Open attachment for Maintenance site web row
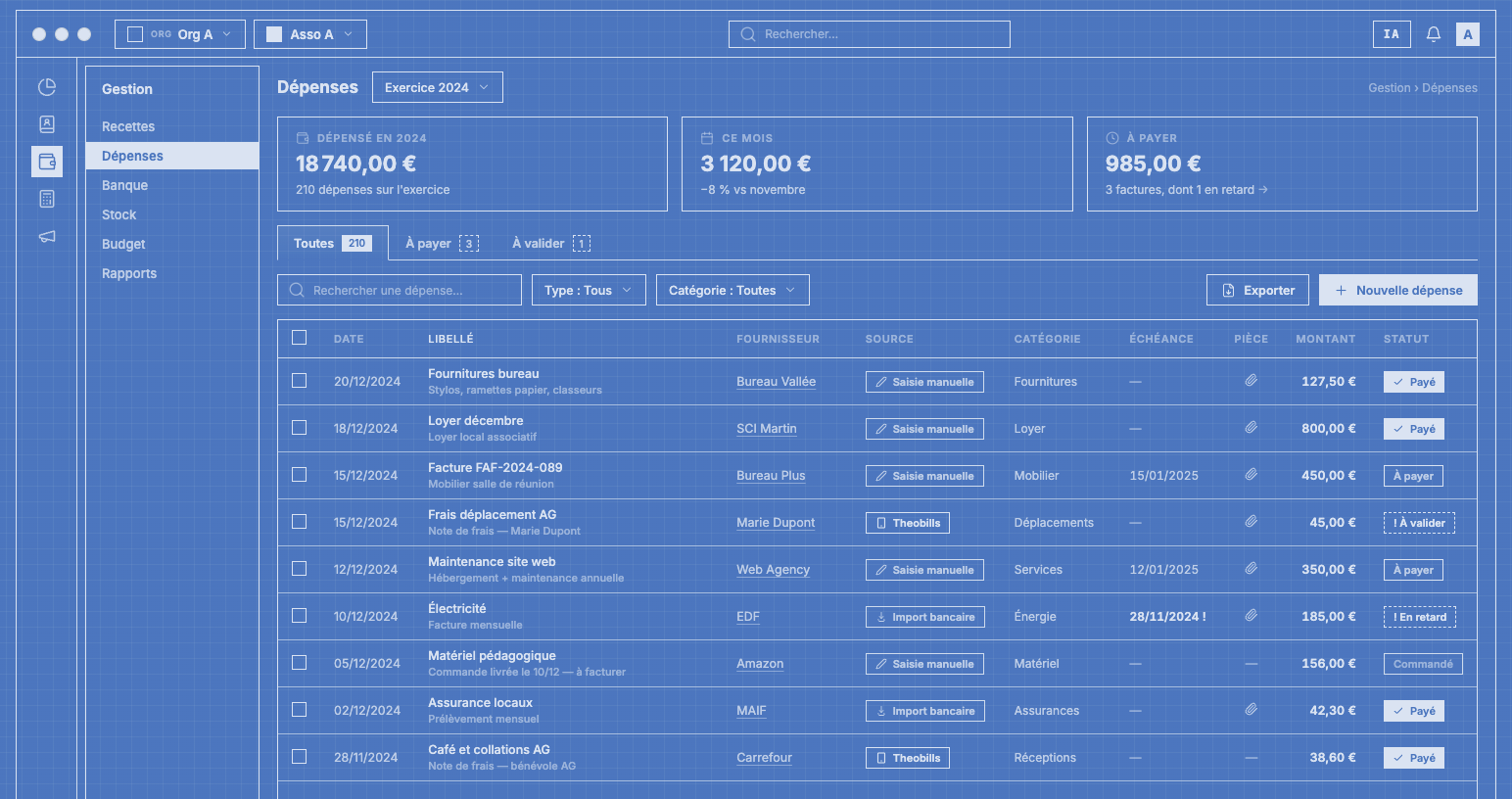The height and width of the screenshot is (799, 1512). click(x=1251, y=569)
